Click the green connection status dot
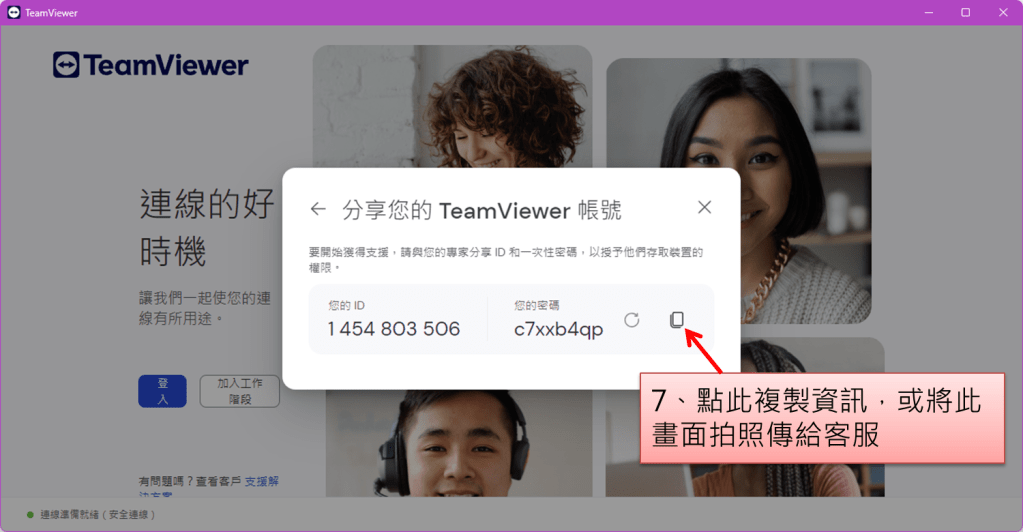Viewport: 1023px width, 532px height. [x=30, y=514]
